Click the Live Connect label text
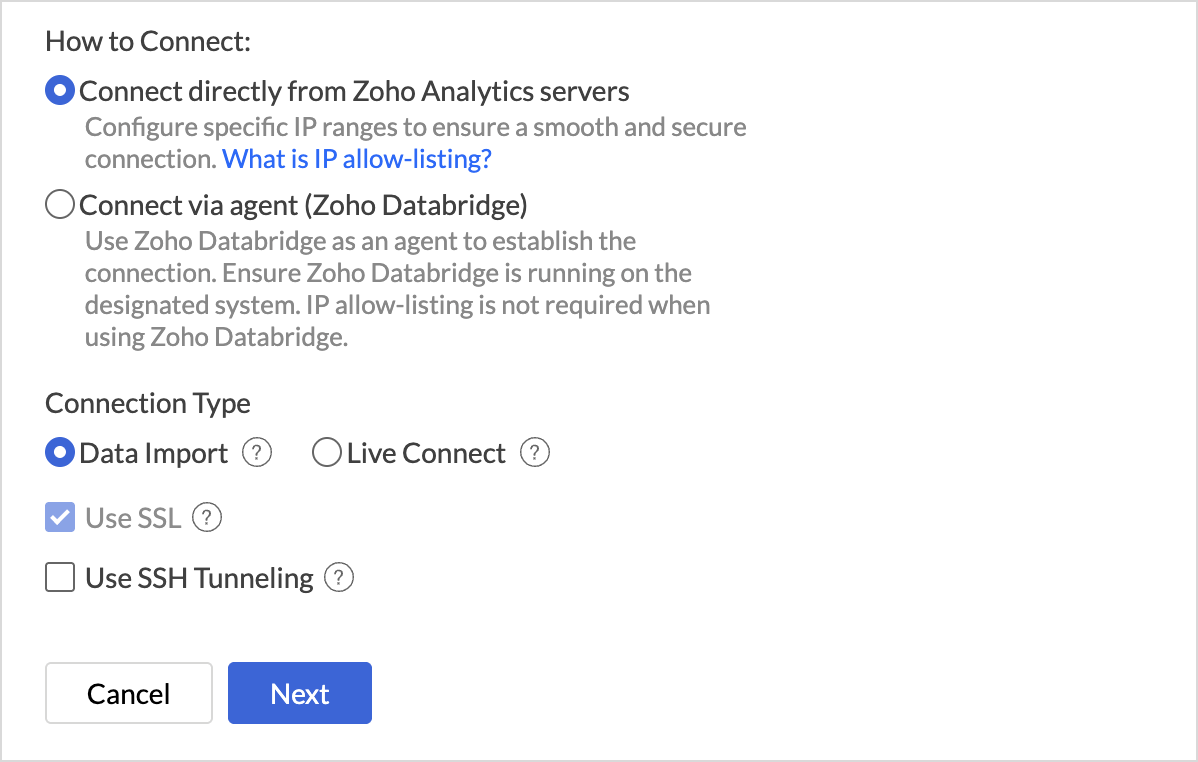This screenshot has width=1198, height=762. [x=426, y=453]
